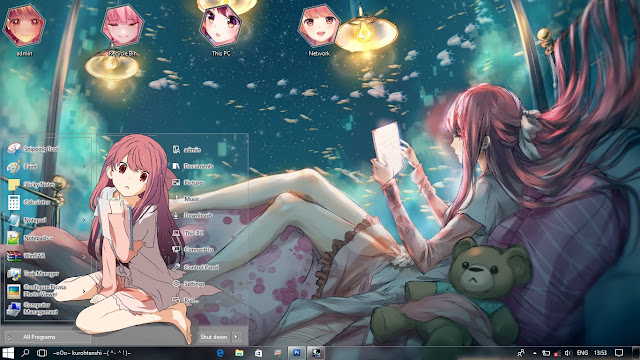Open Settings from Start menu
The height and width of the screenshot is (360, 640).
pos(188,283)
